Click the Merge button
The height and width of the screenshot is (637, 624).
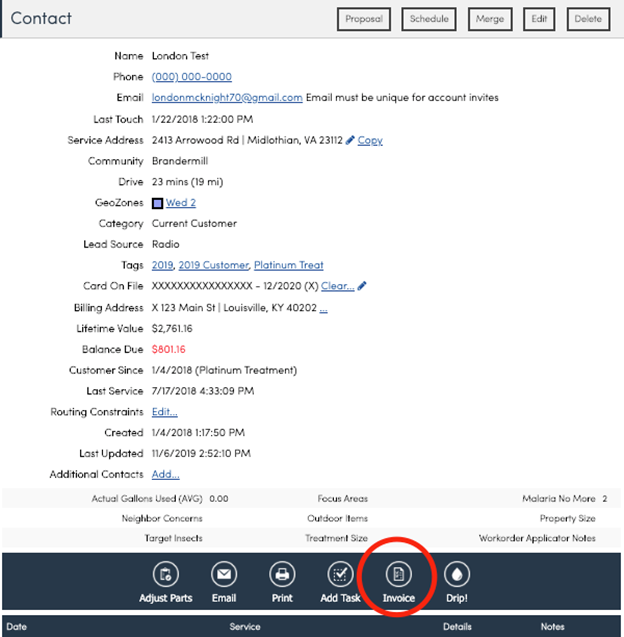click(490, 19)
